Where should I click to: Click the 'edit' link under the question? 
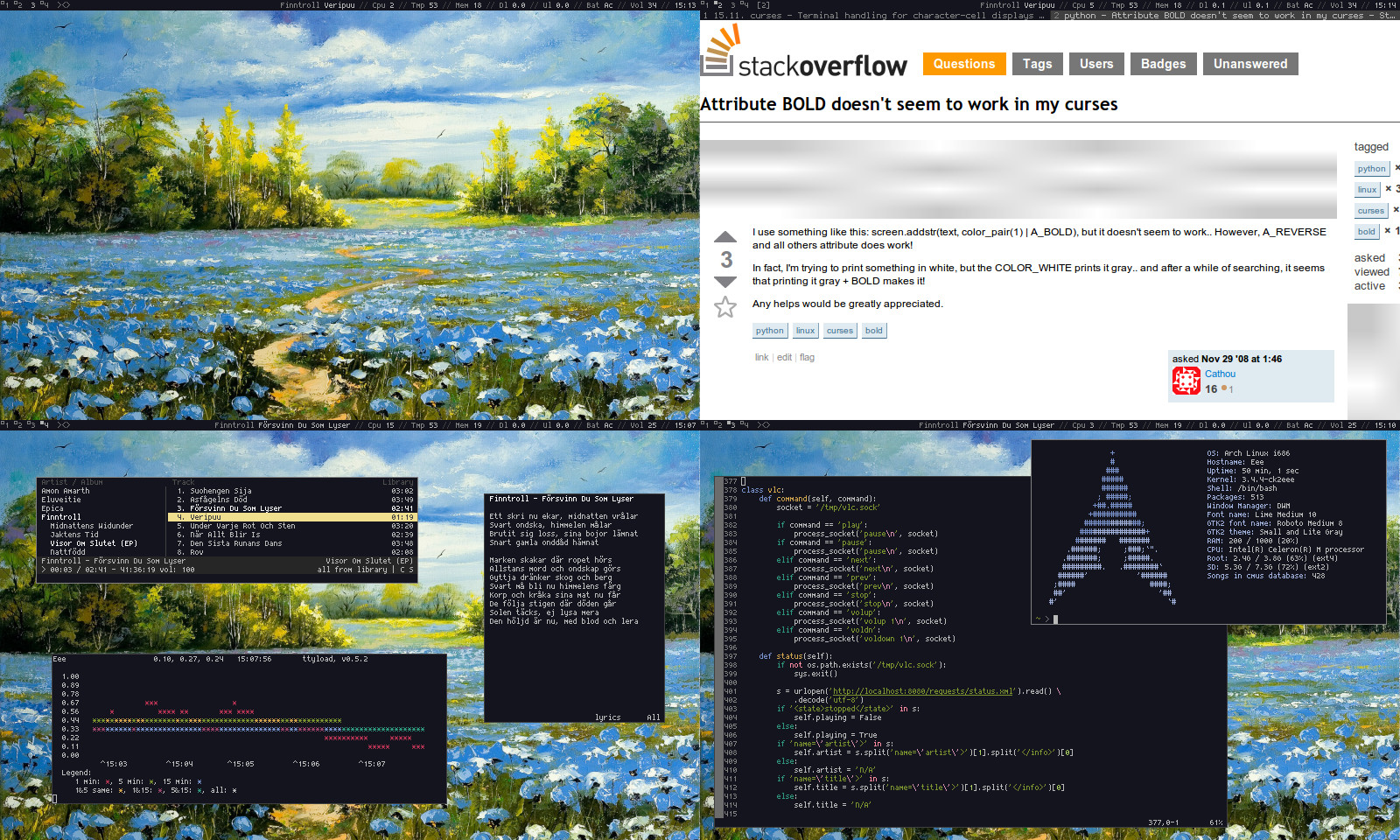(x=784, y=357)
